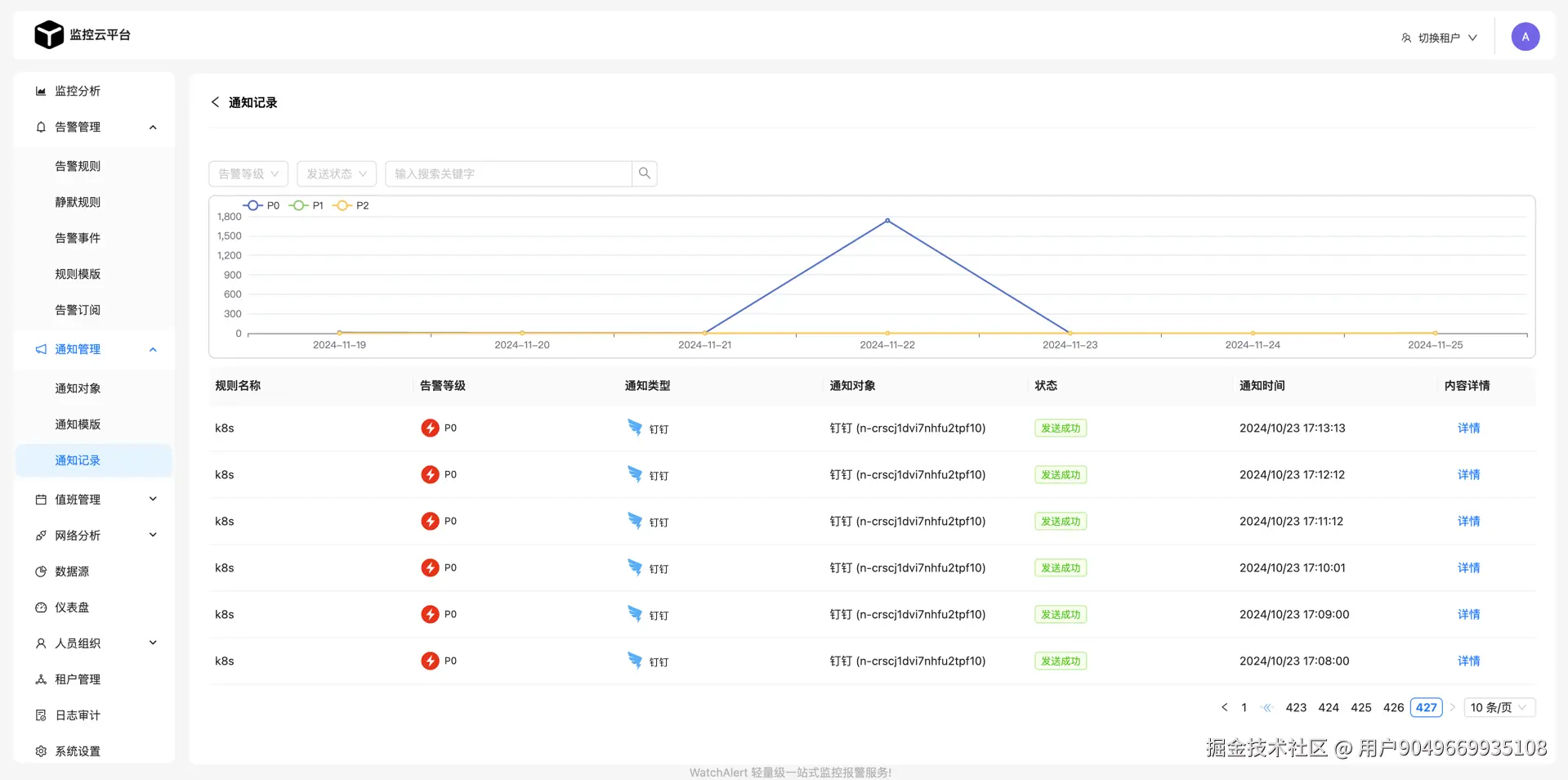Click the search magnifier icon button
The width and height of the screenshot is (1568, 780).
pyautogui.click(x=645, y=173)
